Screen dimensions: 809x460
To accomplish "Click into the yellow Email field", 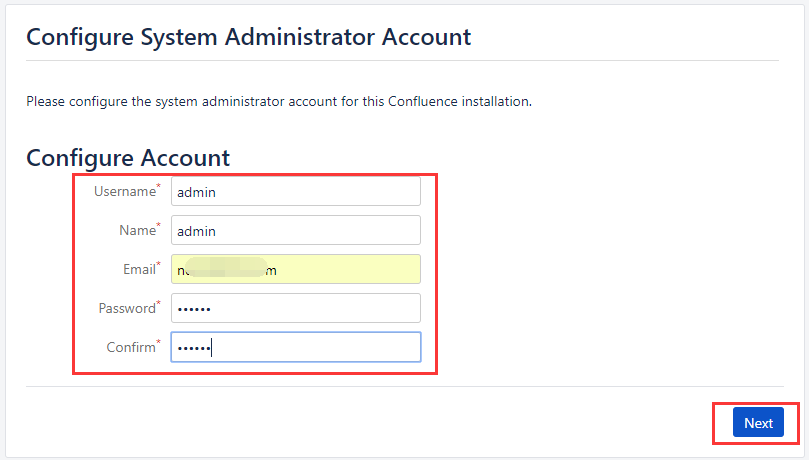I will pyautogui.click(x=296, y=269).
